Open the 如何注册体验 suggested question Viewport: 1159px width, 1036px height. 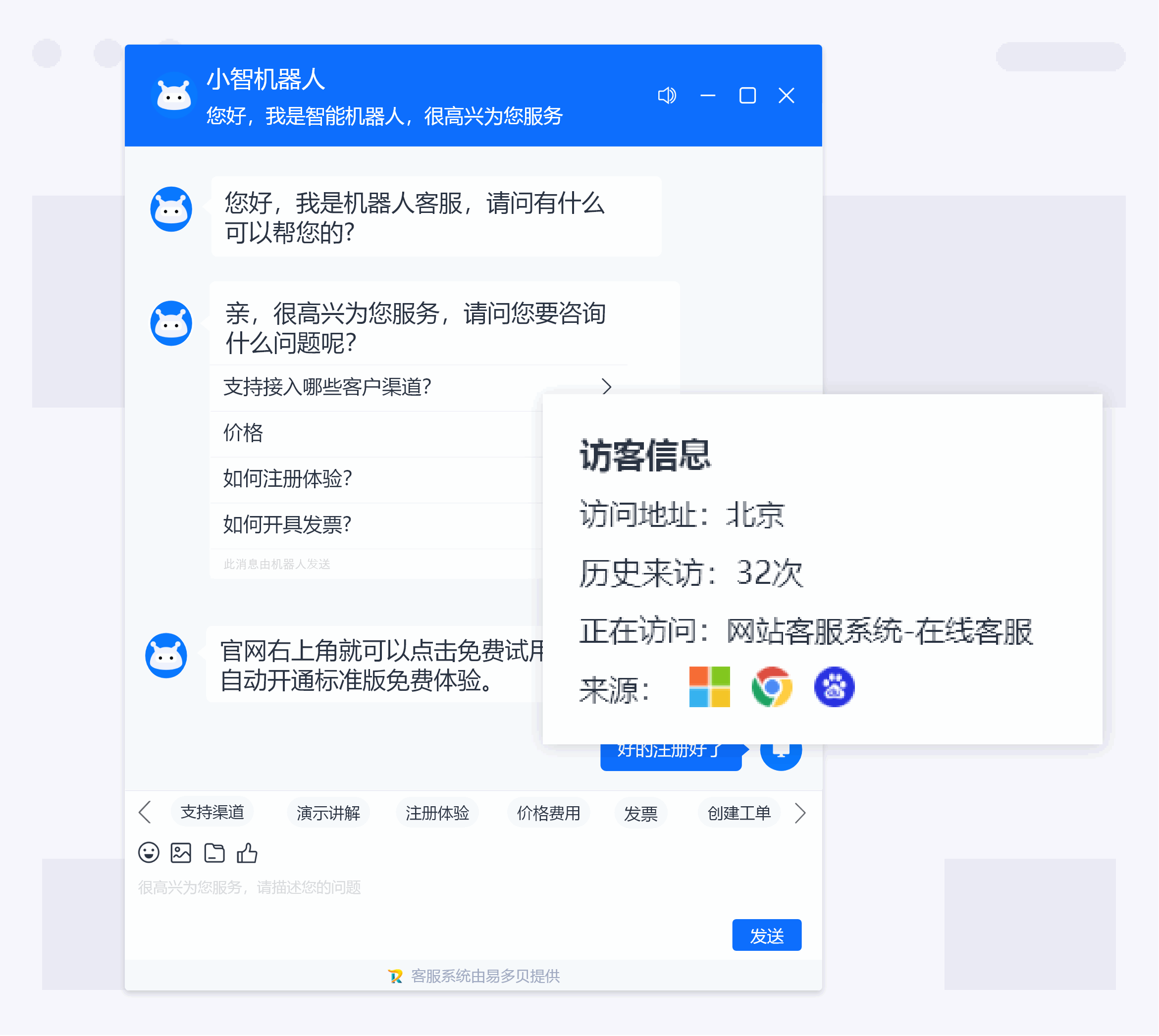(287, 479)
